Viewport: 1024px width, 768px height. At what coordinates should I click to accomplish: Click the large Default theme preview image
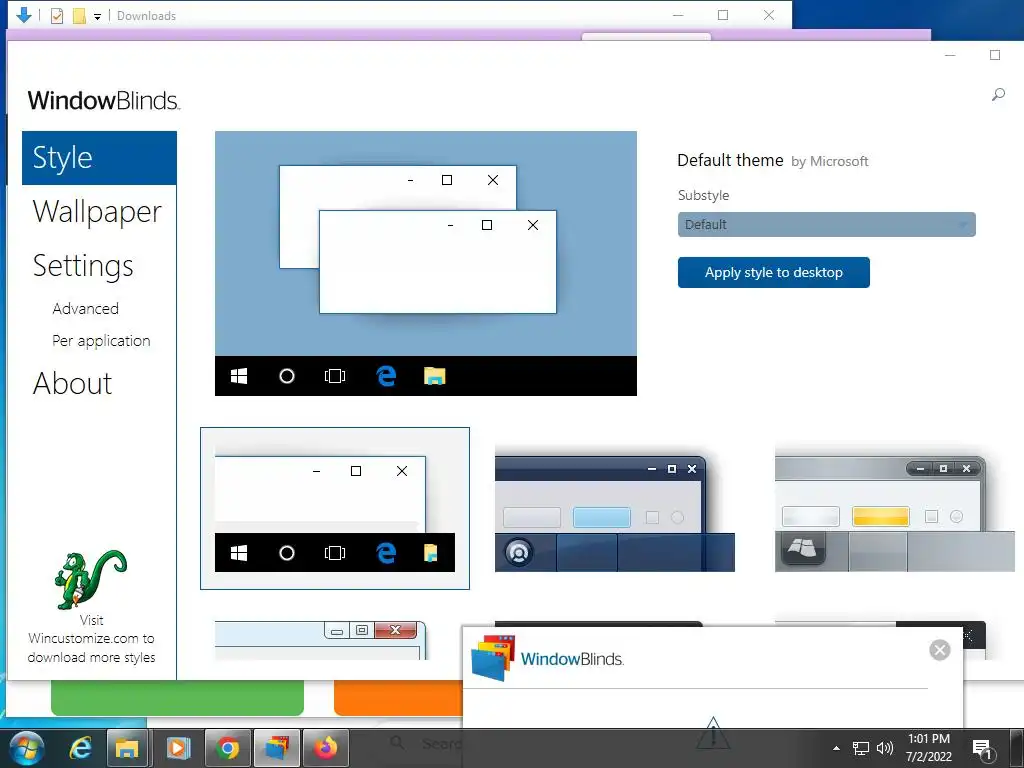pos(426,263)
